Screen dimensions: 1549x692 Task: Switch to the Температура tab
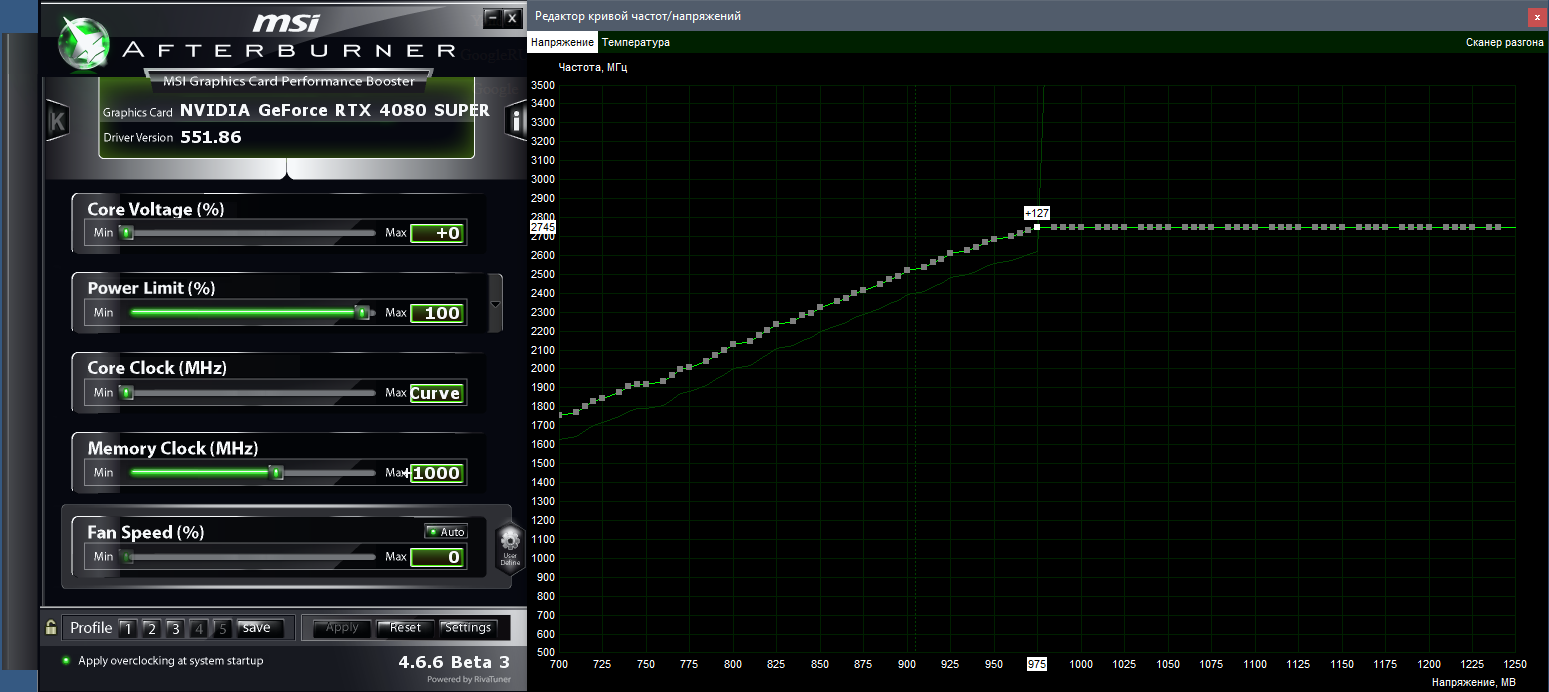point(636,43)
